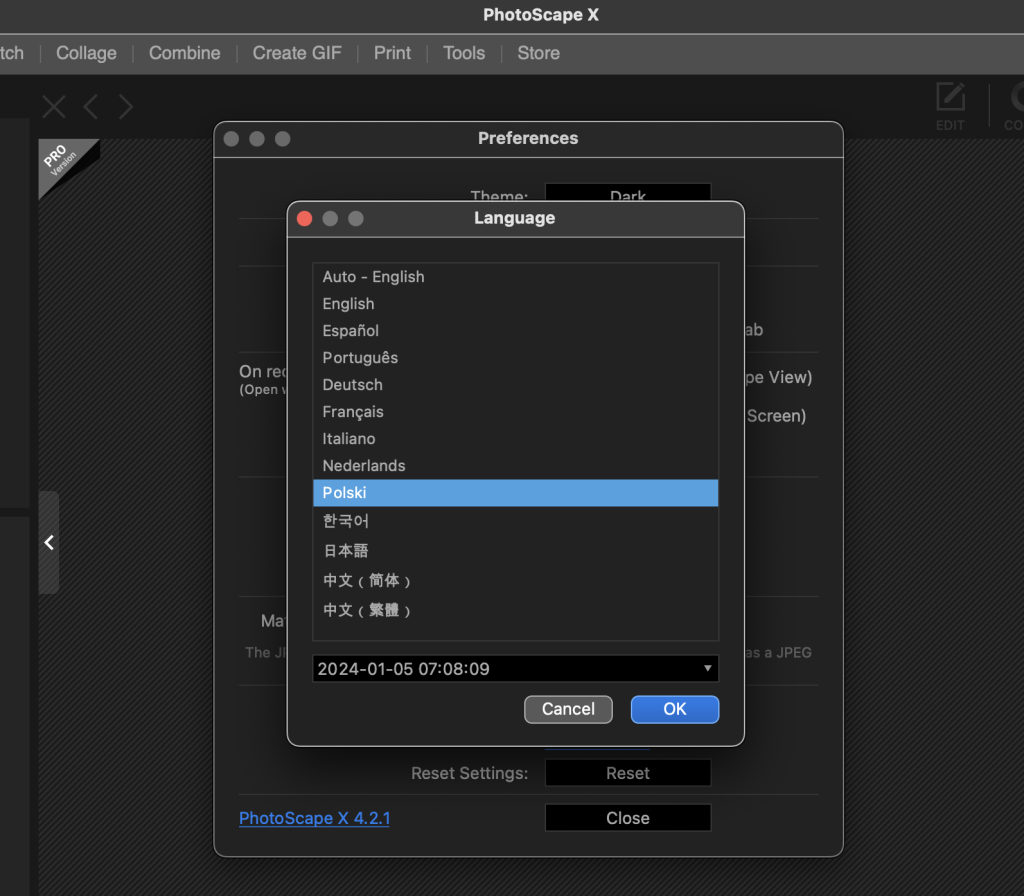Open the PhotoScape X 4.2.1 link

click(314, 818)
